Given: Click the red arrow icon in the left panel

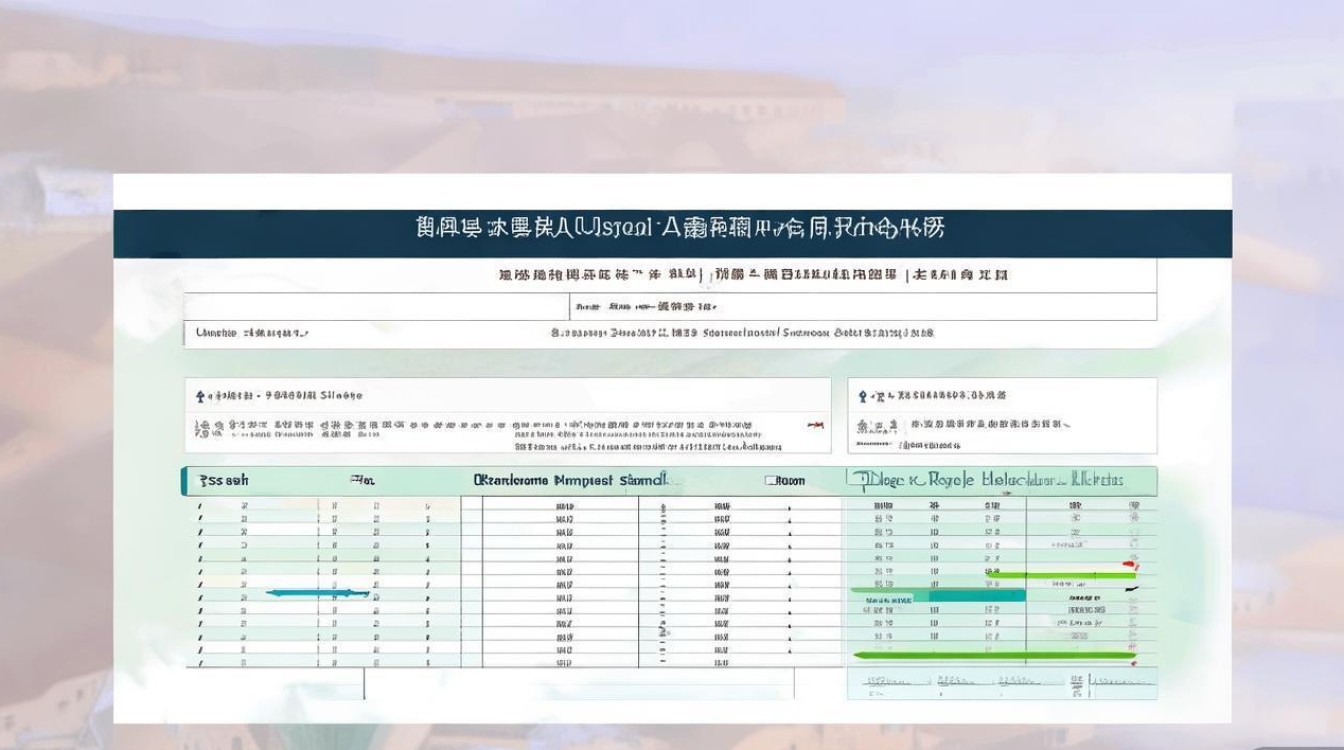Looking at the screenshot, I should point(814,424).
